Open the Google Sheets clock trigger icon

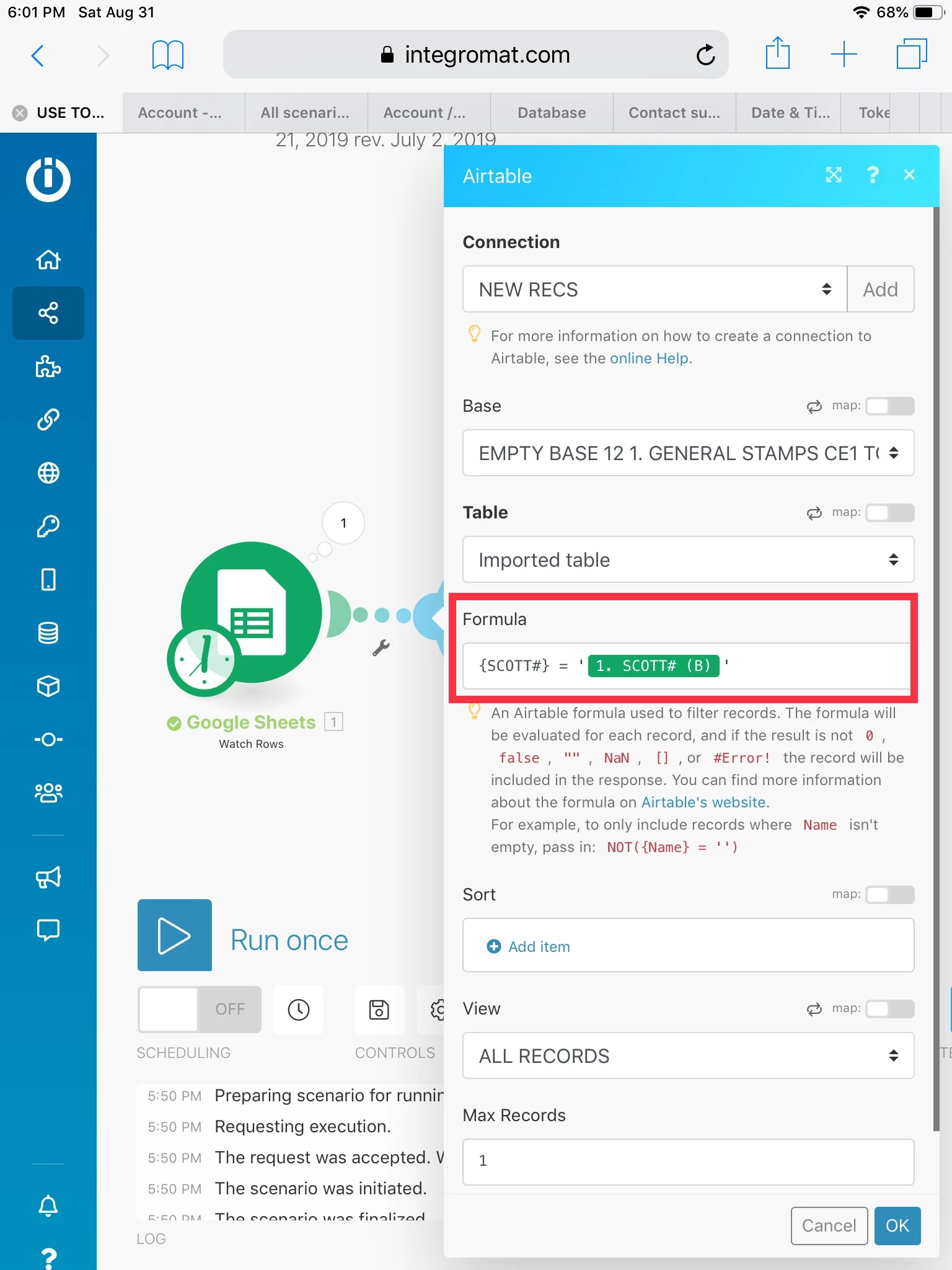tap(204, 660)
